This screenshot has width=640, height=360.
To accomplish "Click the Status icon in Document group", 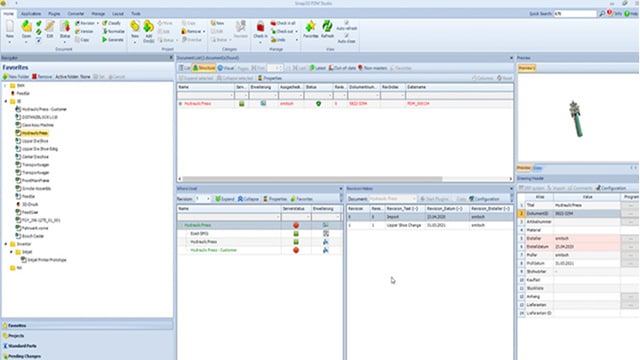I will tap(65, 27).
